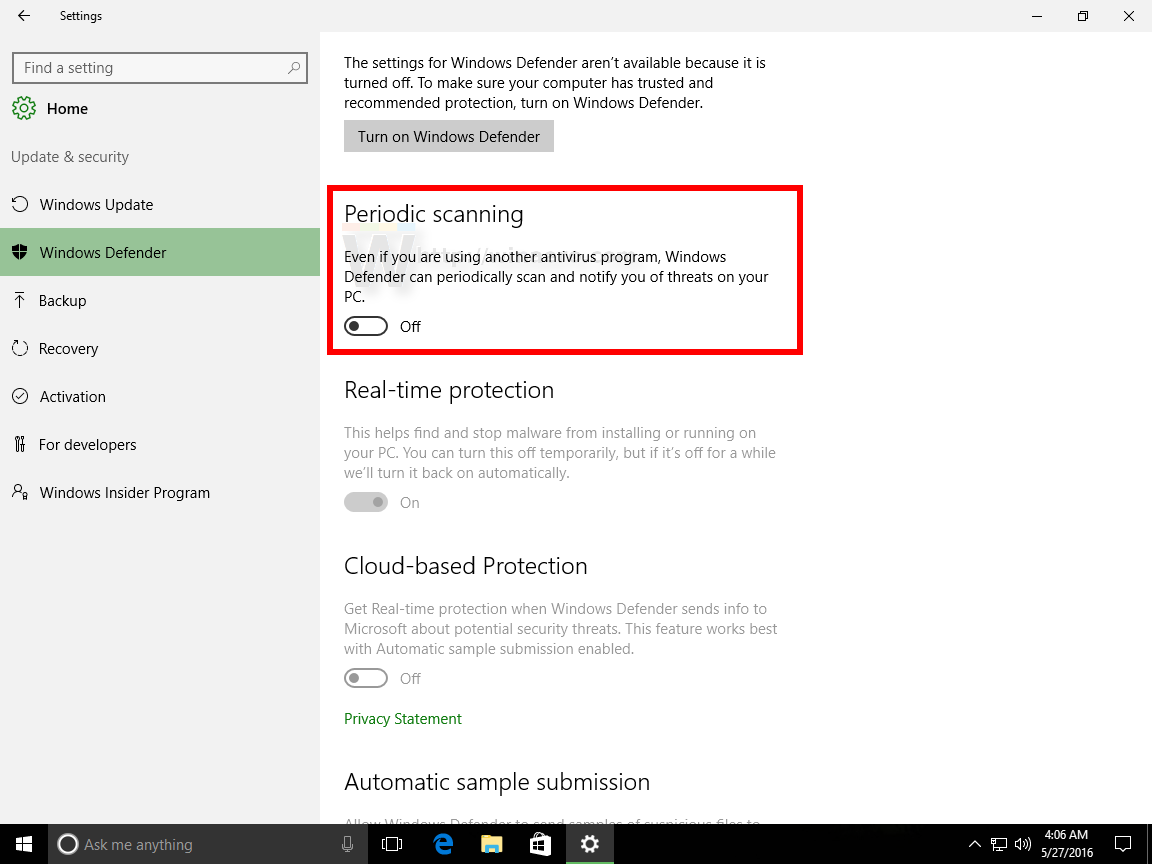Click Turn on Windows Defender
This screenshot has height=864, width=1152.
pos(448,136)
